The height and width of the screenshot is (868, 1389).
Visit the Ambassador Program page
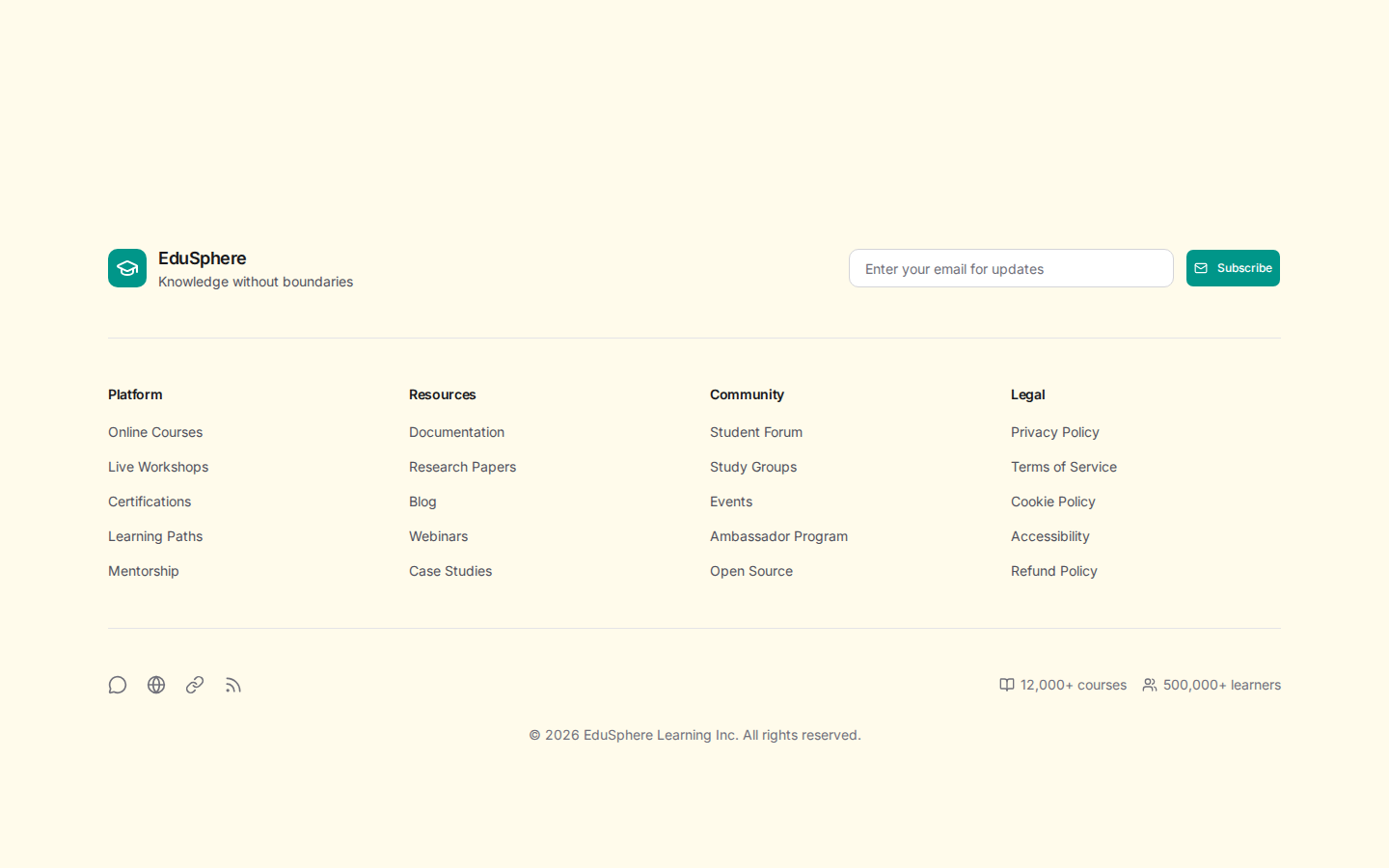(778, 536)
